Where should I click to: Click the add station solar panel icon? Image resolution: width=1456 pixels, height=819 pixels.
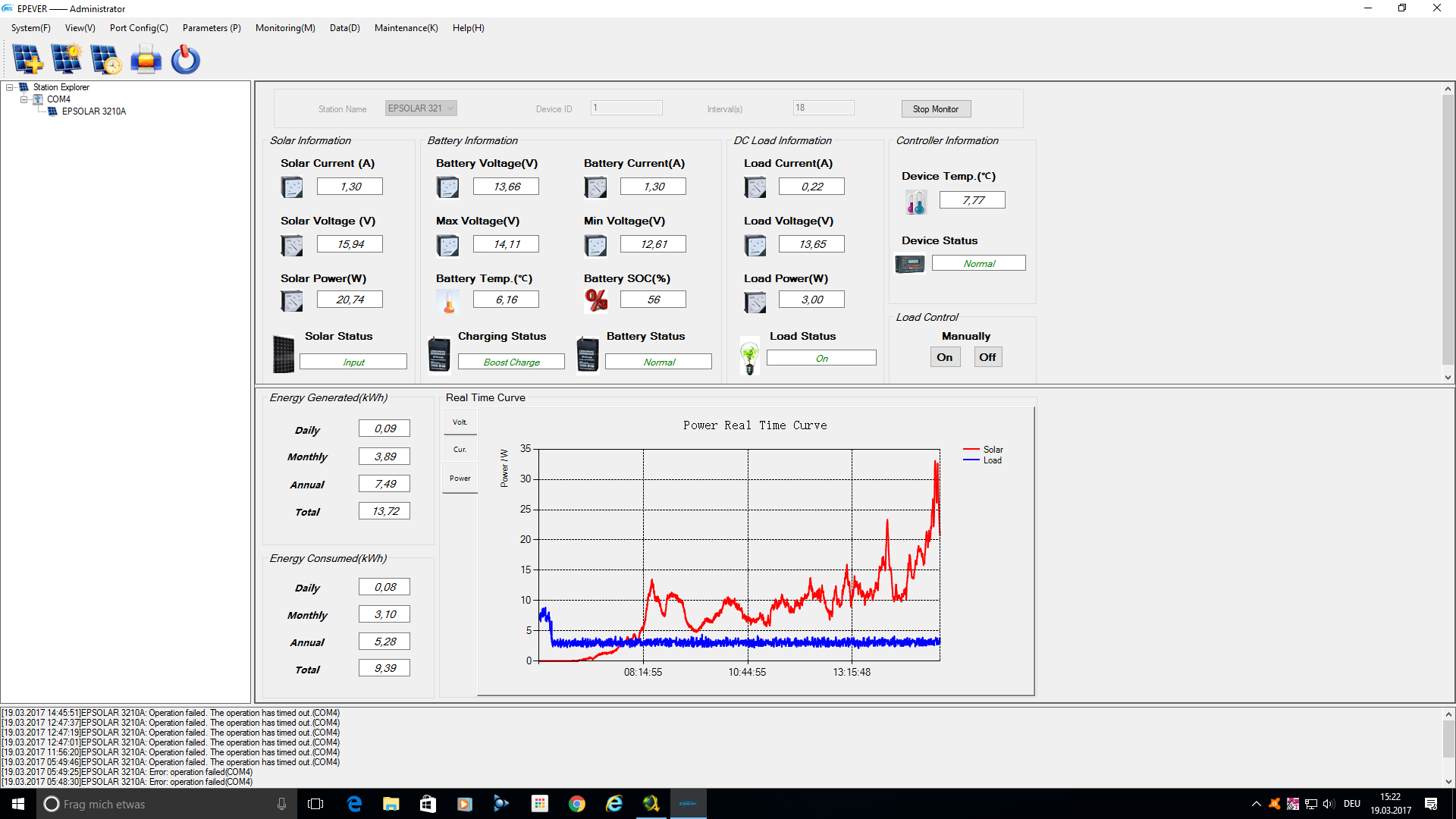[x=27, y=59]
